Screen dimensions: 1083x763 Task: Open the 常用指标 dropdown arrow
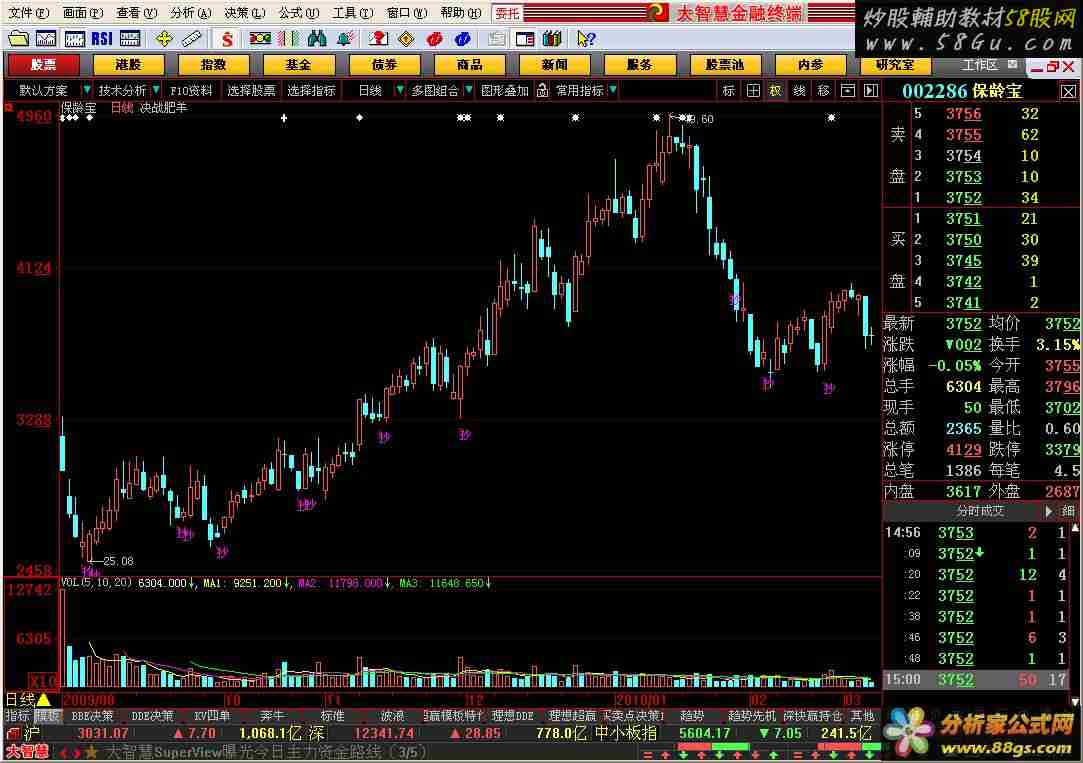point(613,90)
